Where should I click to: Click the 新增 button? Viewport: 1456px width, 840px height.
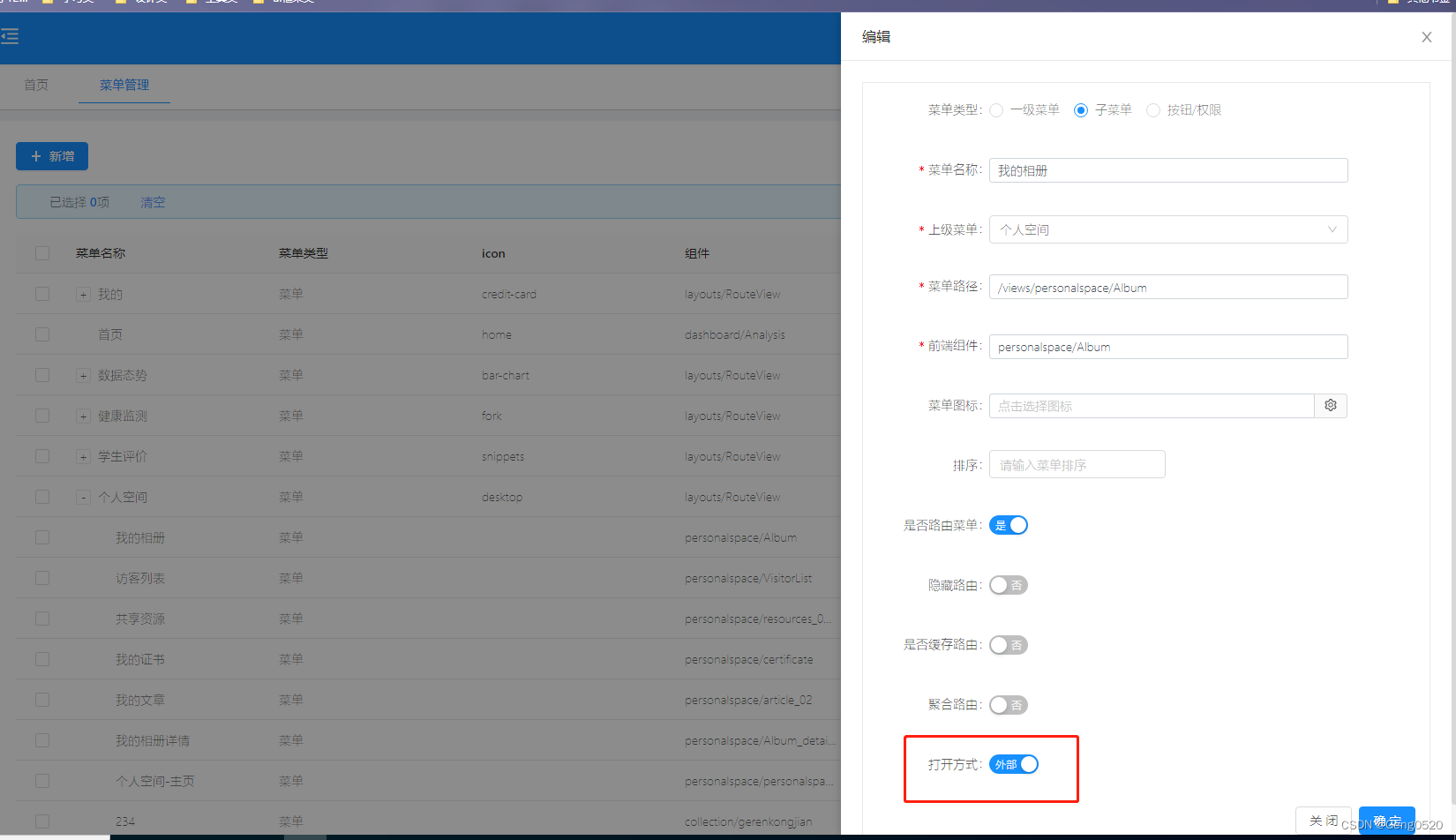pyautogui.click(x=52, y=156)
